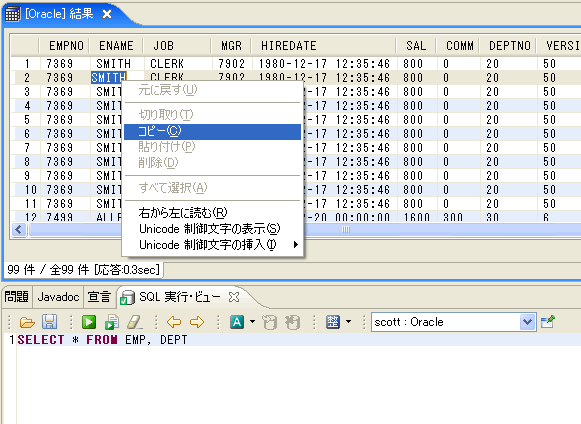Screen dimensions: 581x424
Task: Expand the Unicode 制御文字の挿入 submenu arrow
Action: [x=296, y=245]
